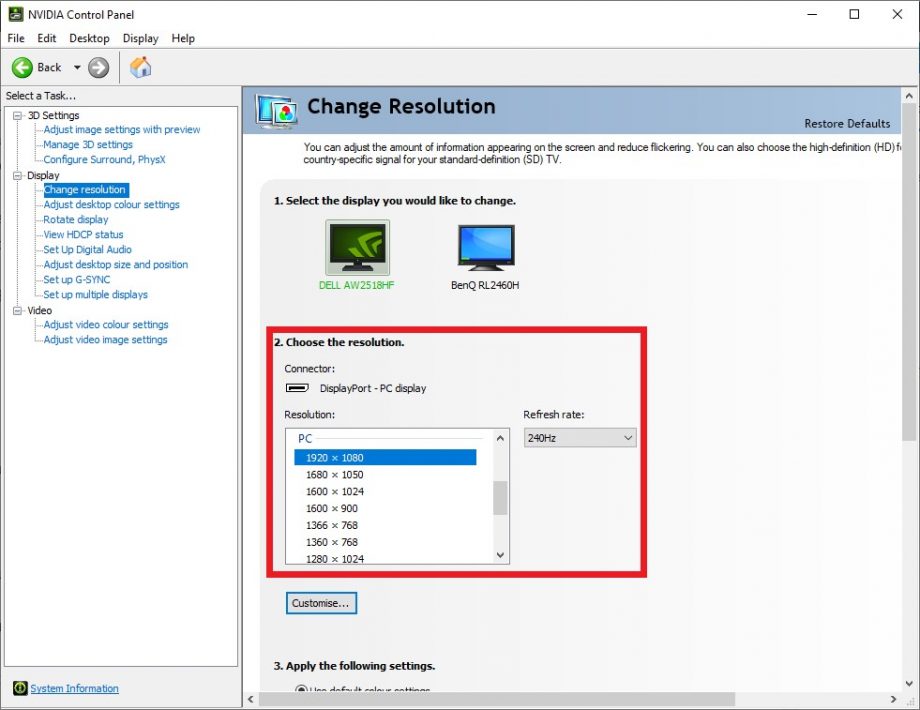Click main panel vertical scroll up arrow

click(909, 95)
